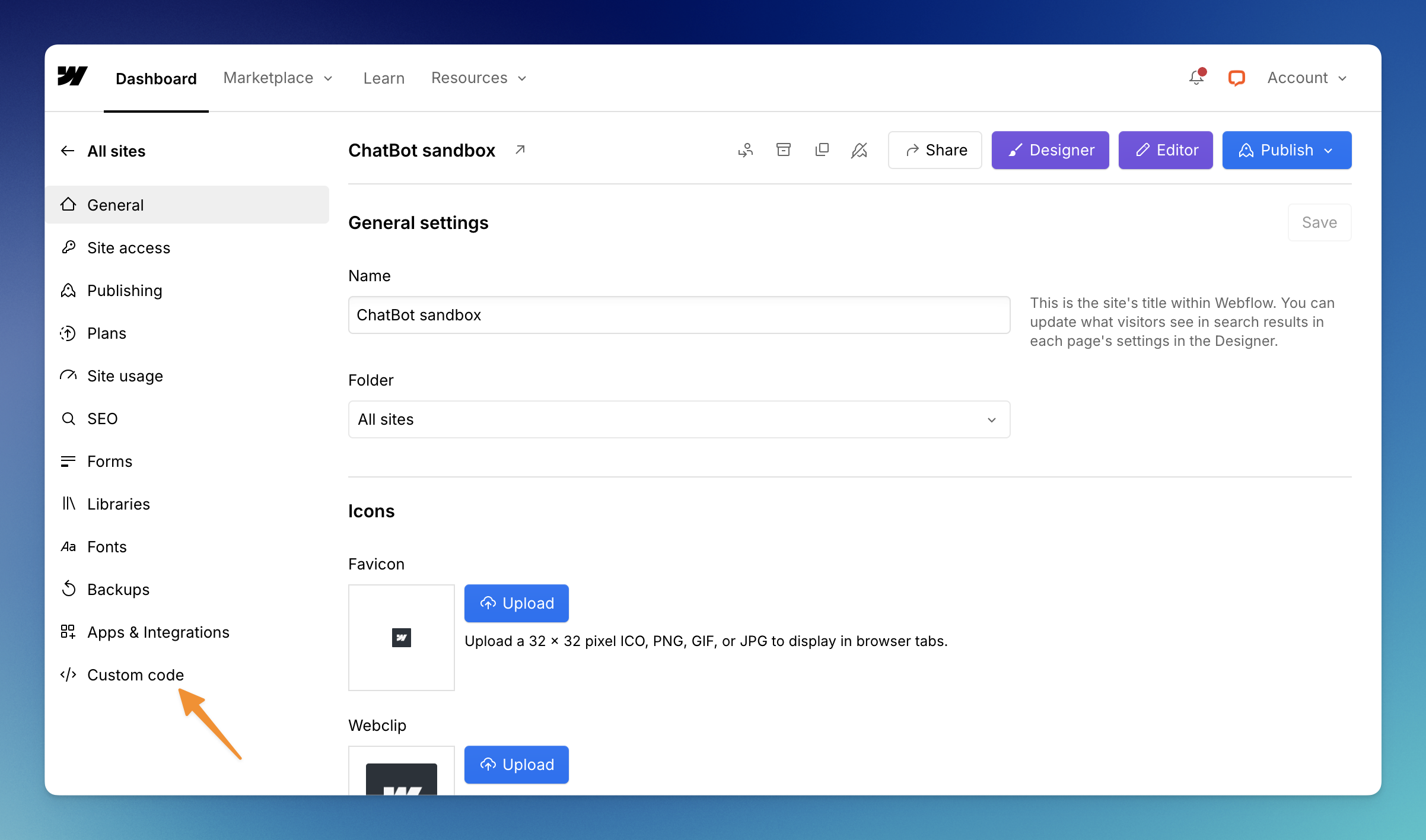Expand the Resources dropdown menu

479,78
